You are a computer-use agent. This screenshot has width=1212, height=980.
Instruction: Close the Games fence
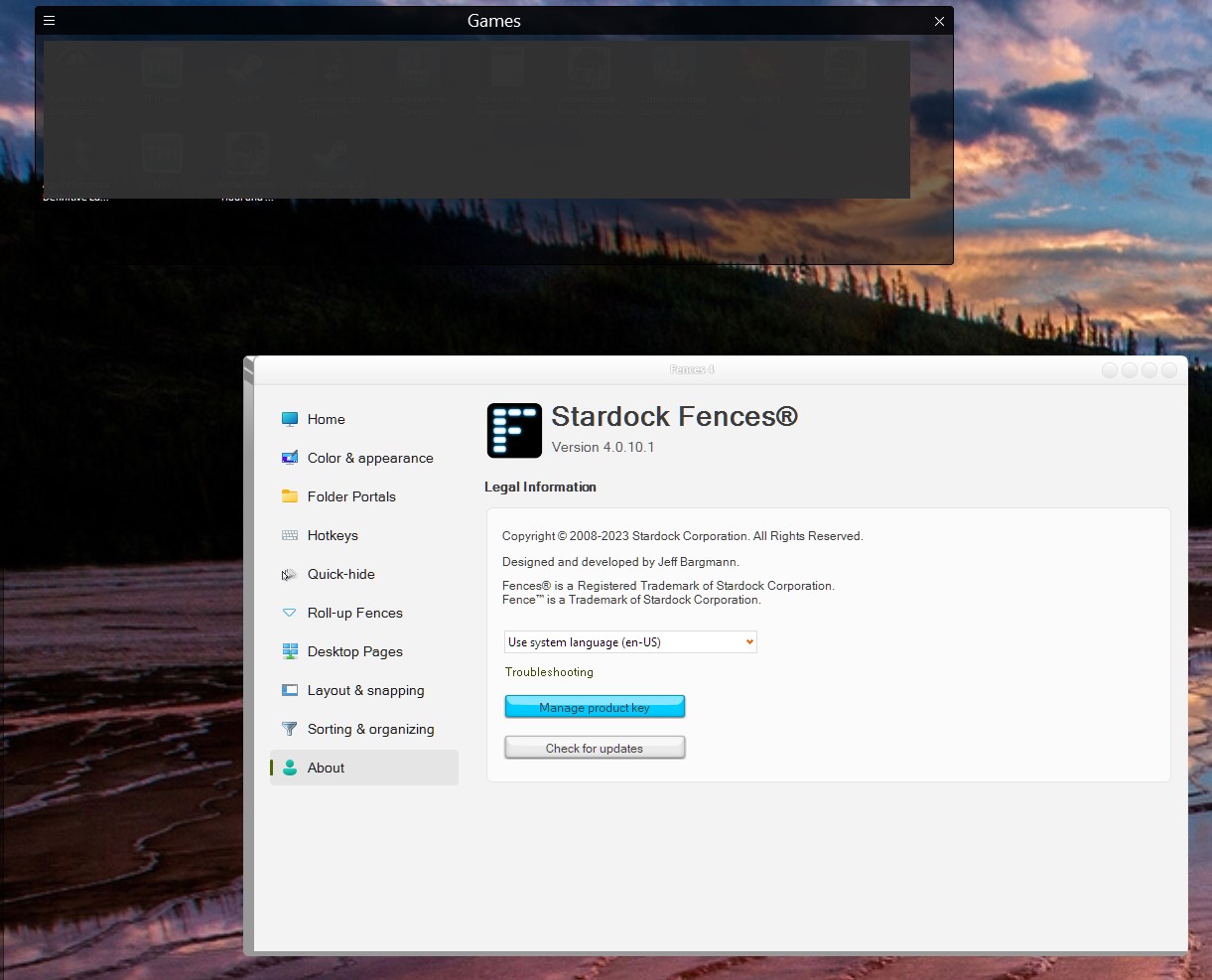click(x=939, y=21)
